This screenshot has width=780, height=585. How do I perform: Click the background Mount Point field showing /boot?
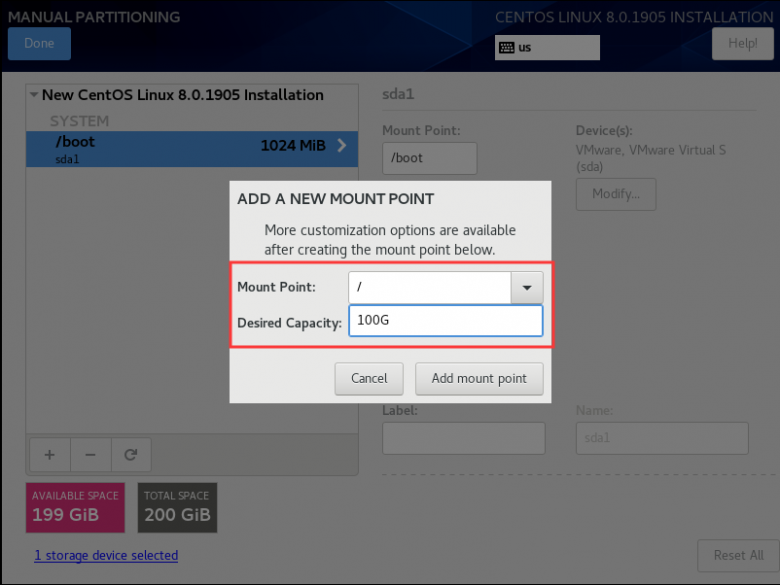click(x=429, y=158)
